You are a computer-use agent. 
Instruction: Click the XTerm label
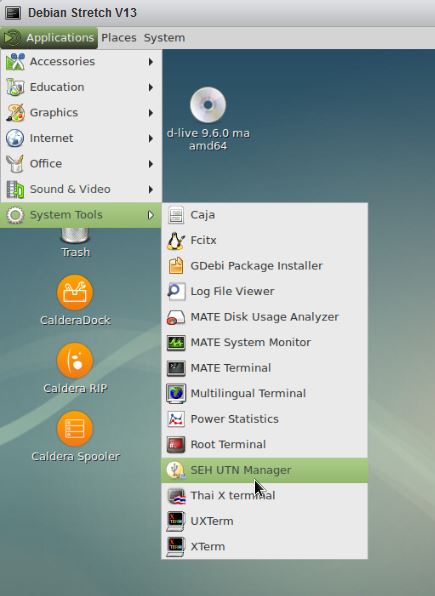pyautogui.click(x=208, y=546)
